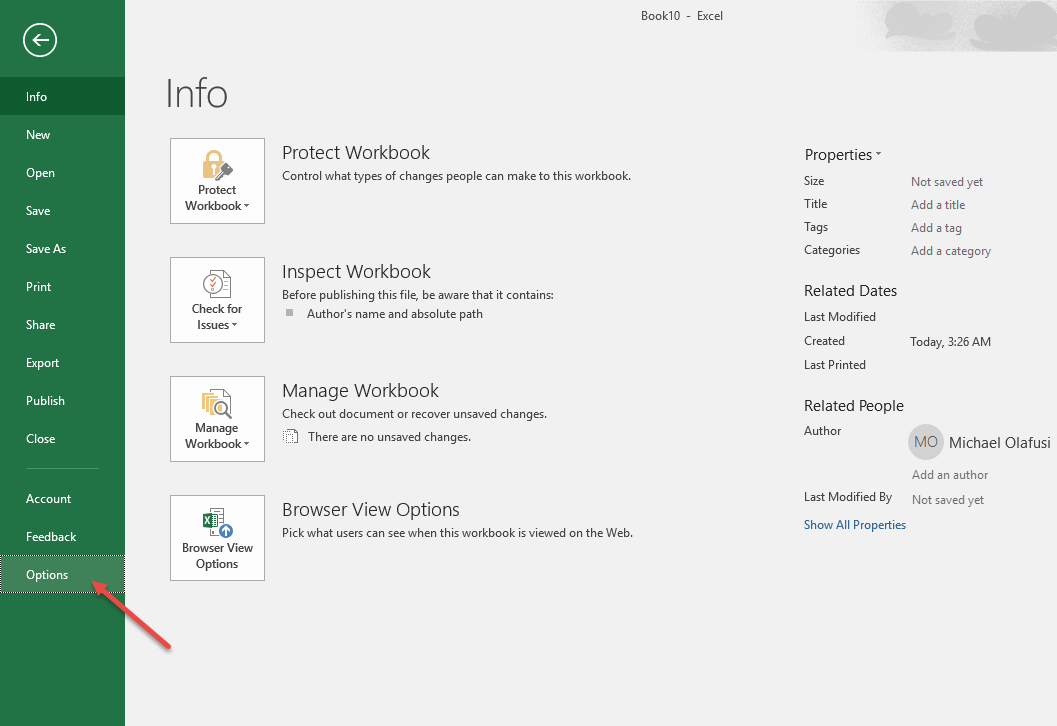Click the Michael Olafusi author name
Screen dimensions: 1057x726
click(x=999, y=443)
